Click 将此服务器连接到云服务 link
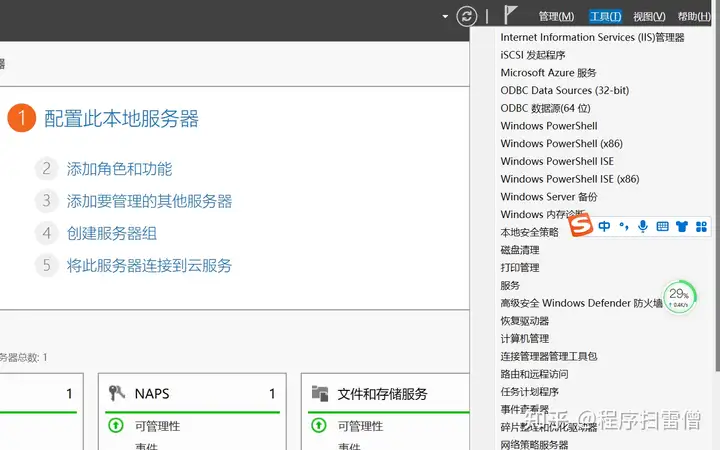 tap(149, 265)
